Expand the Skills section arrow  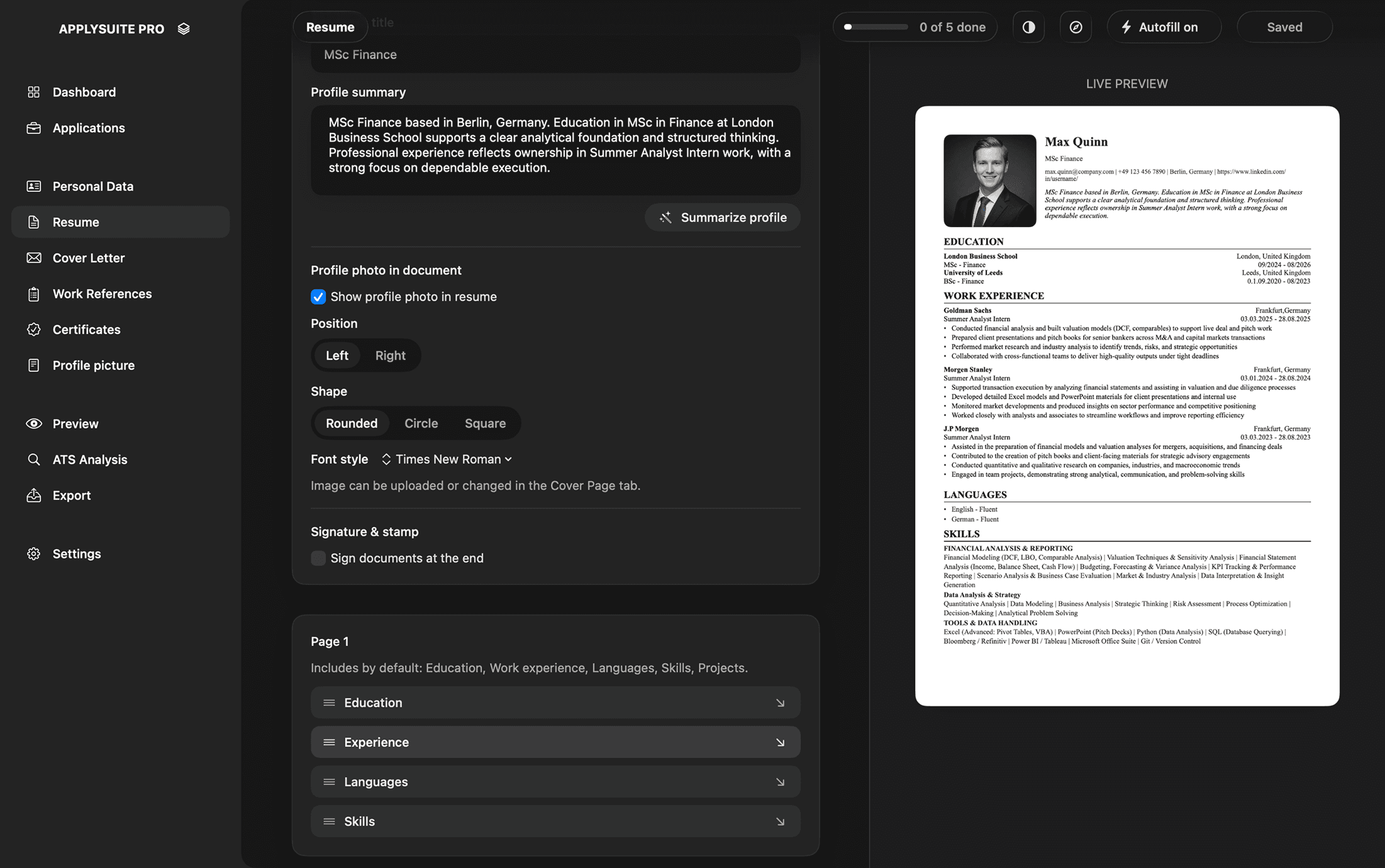click(780, 822)
